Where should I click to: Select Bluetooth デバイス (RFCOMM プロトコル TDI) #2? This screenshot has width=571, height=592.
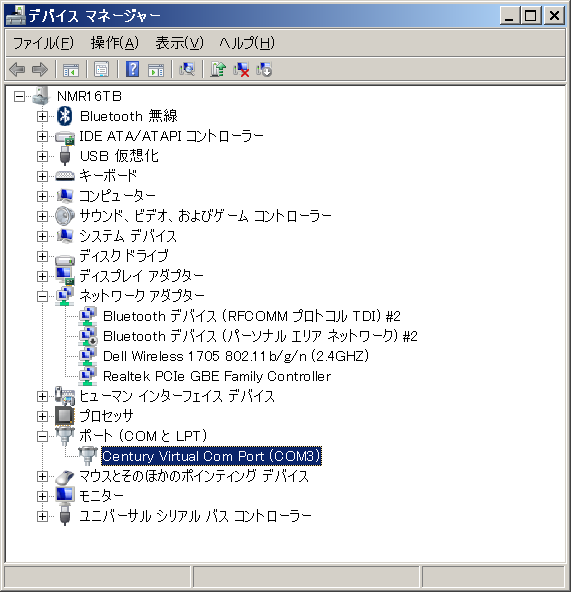[252, 316]
